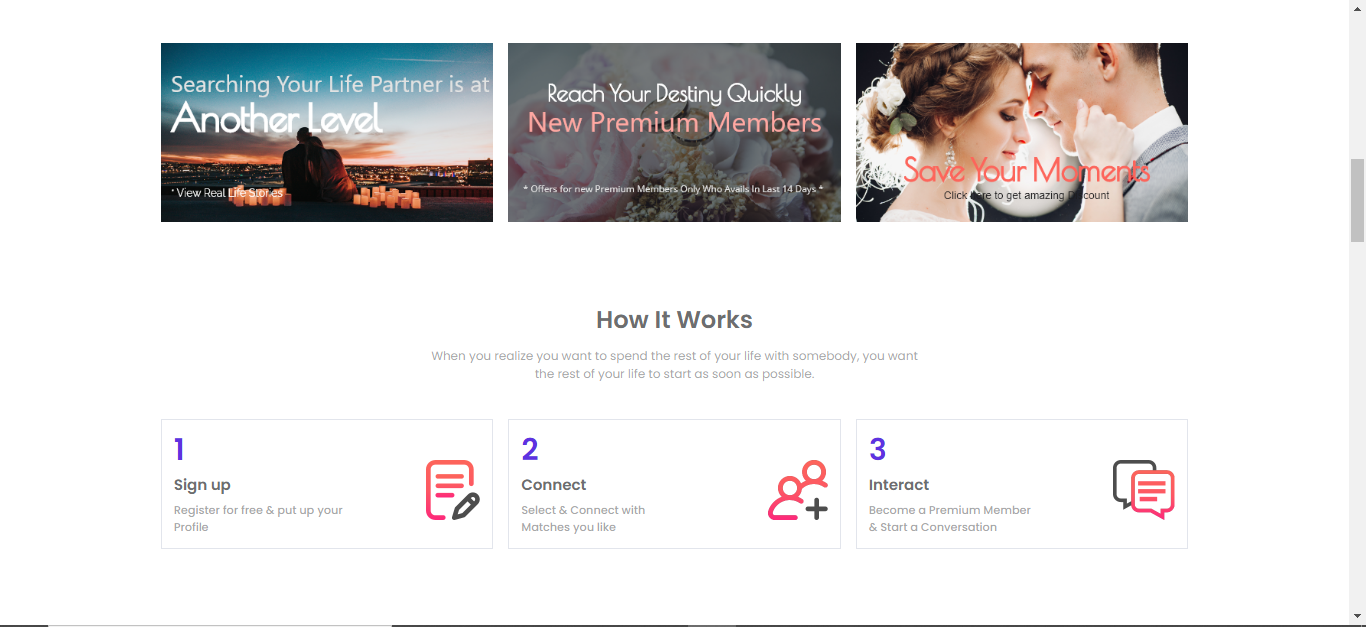This screenshot has width=1366, height=627.
Task: Select the "Interact" step heading
Action: click(899, 485)
